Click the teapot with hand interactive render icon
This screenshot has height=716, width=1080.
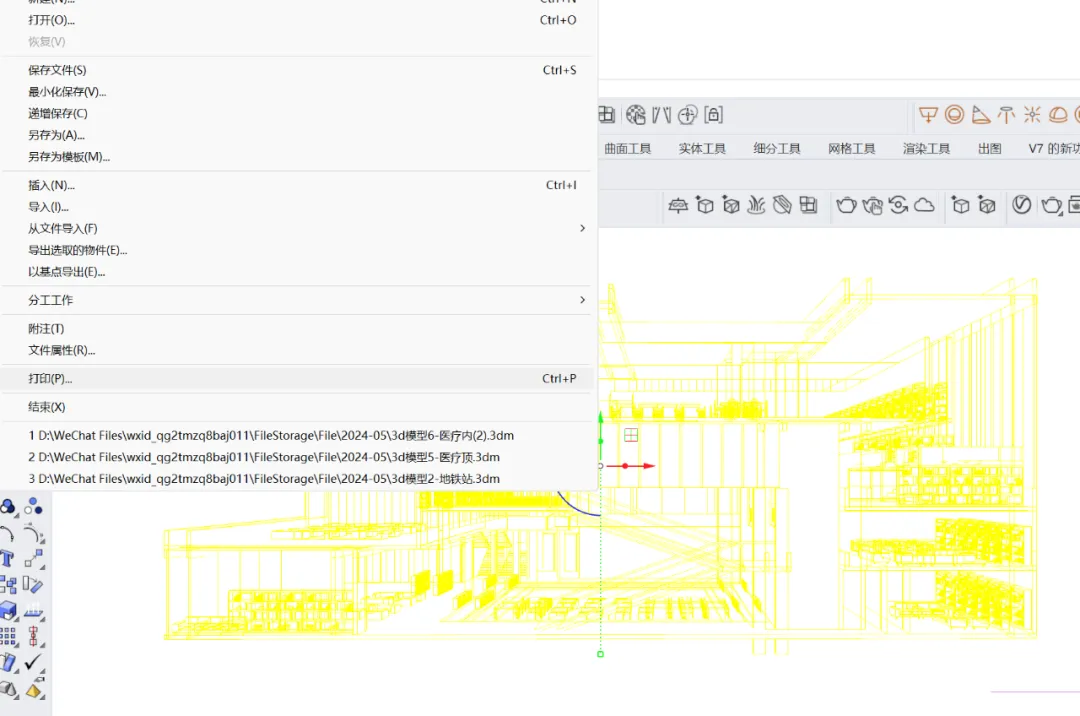[872, 205]
